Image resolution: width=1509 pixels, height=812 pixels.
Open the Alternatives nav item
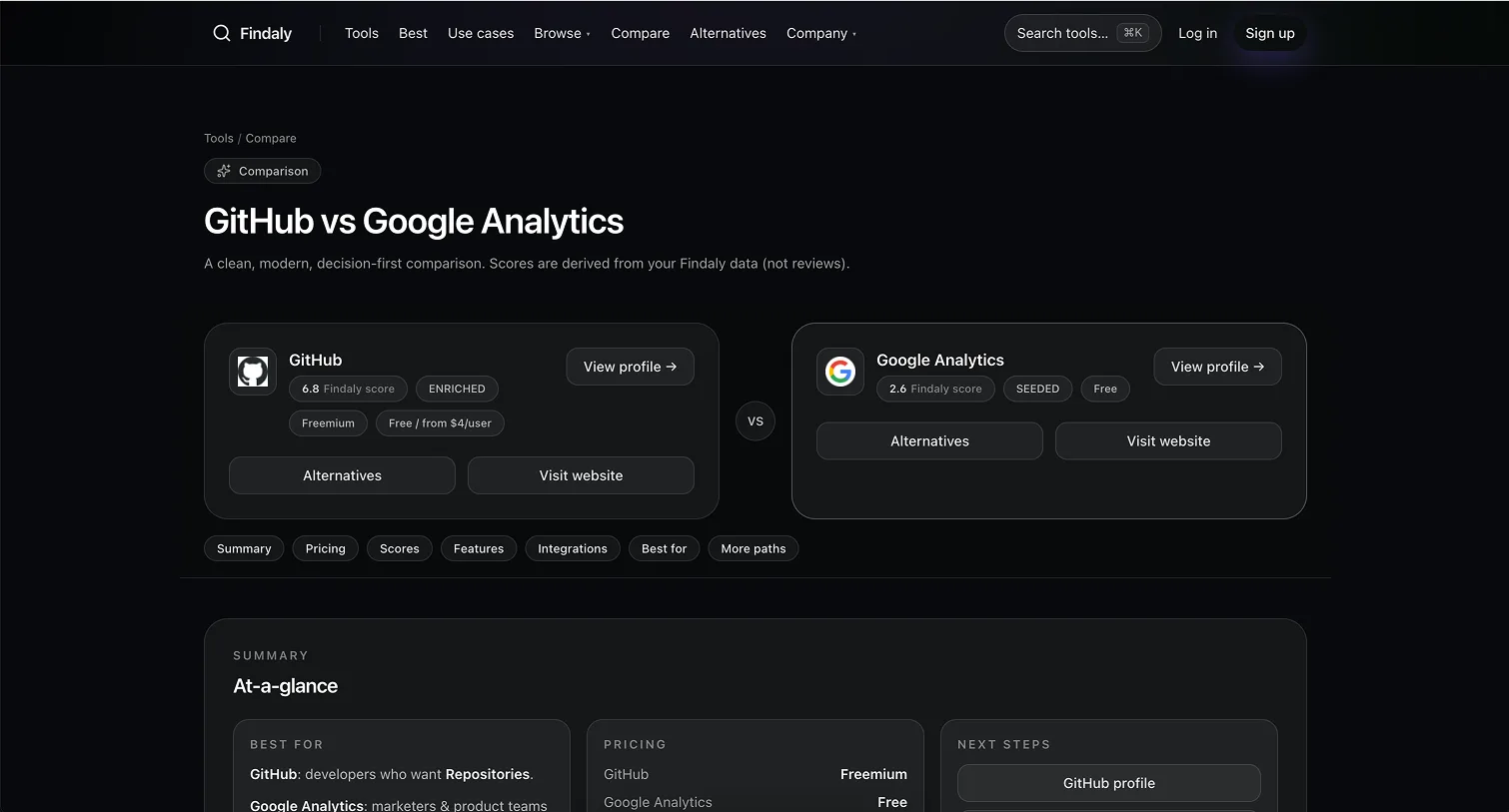point(728,33)
